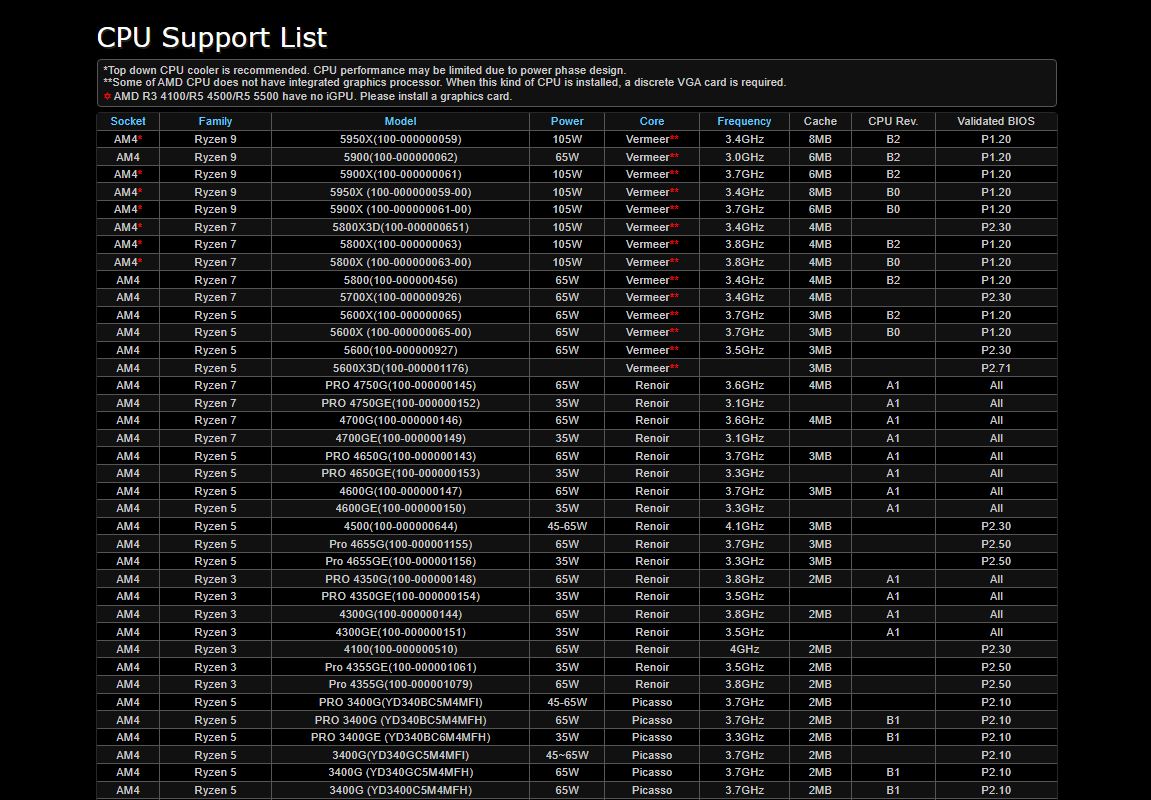
Task: Select model 5600X (100-000000065-00) cell
Action: click(x=400, y=332)
